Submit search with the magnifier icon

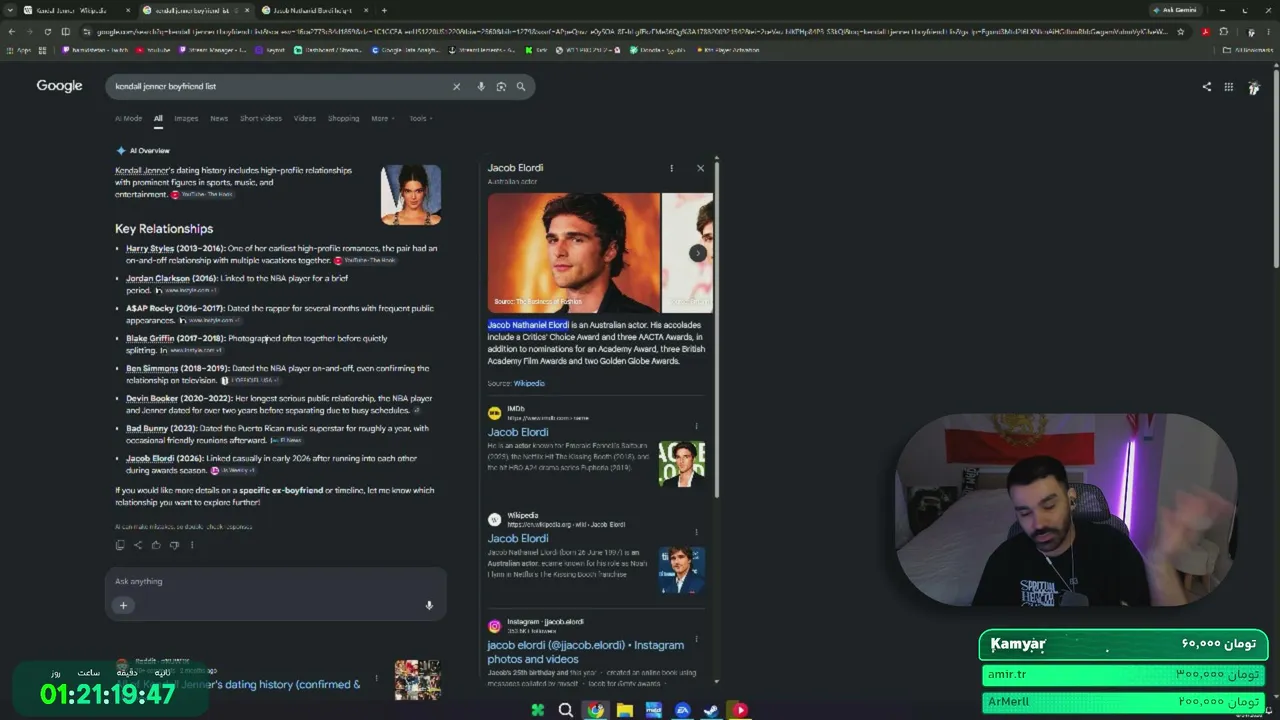click(521, 87)
